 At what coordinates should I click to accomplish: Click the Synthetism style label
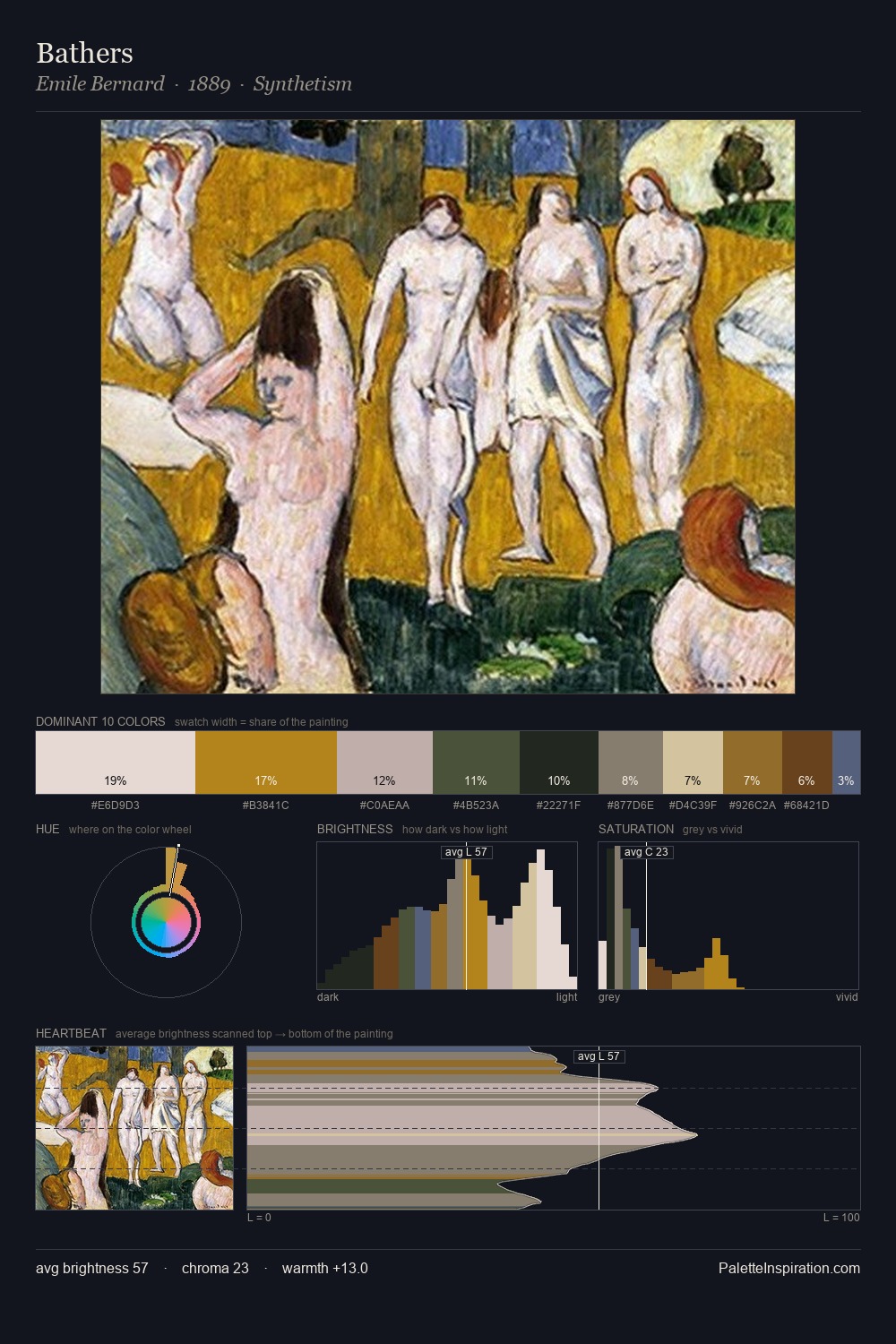[x=302, y=83]
